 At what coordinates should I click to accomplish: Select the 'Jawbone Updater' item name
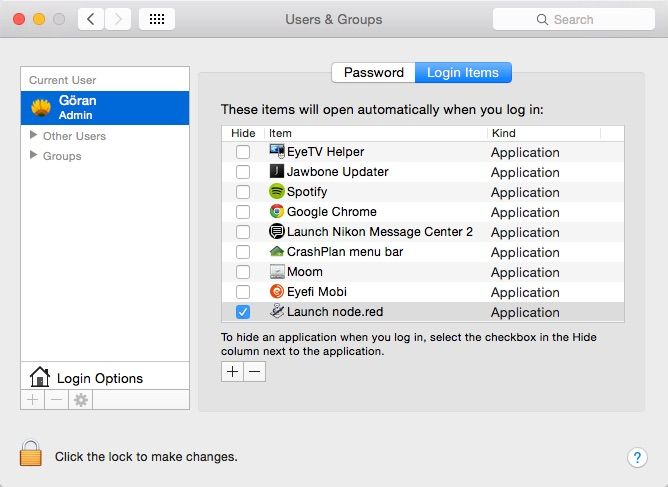pos(337,172)
